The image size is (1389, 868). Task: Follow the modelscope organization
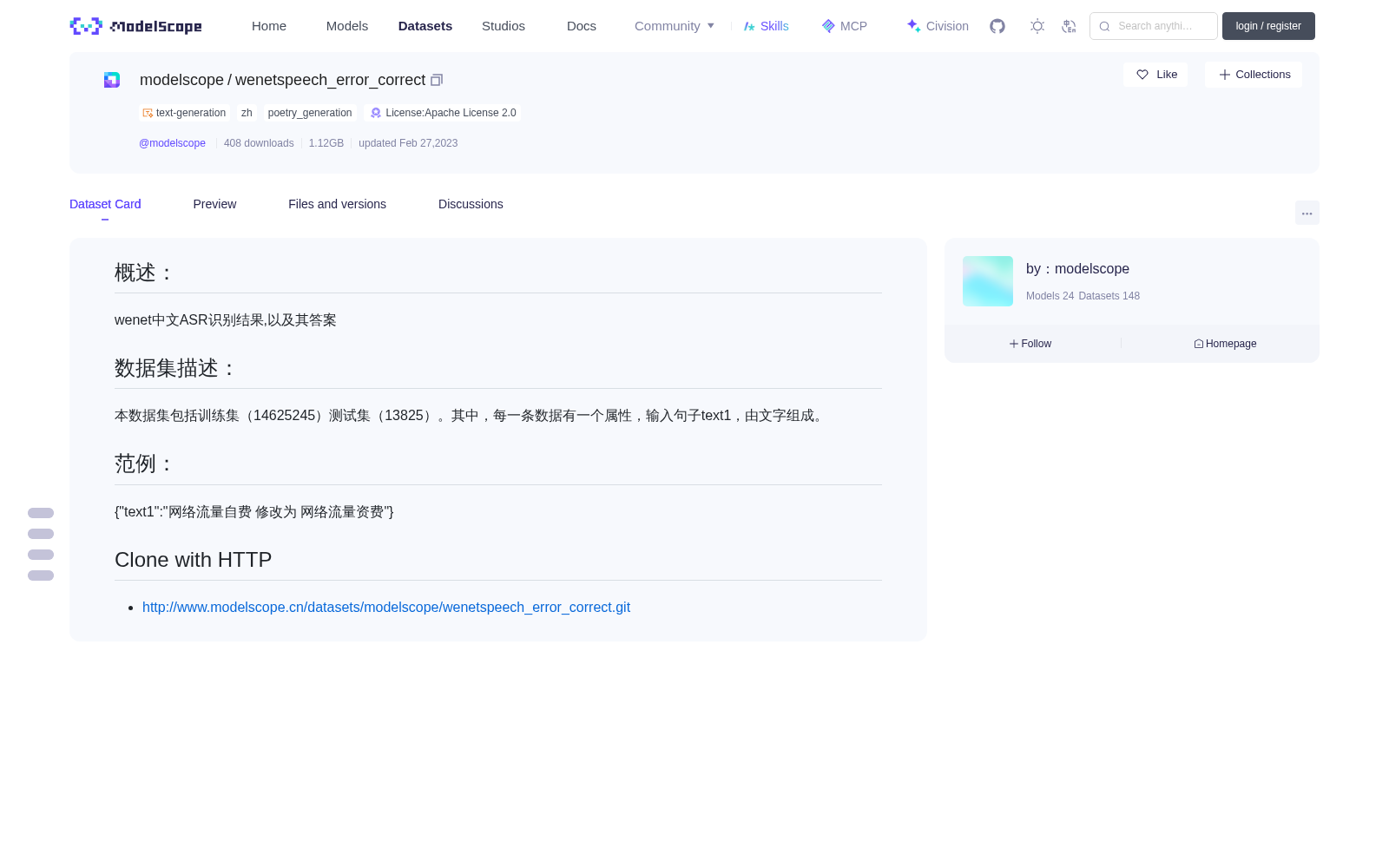tap(1030, 344)
